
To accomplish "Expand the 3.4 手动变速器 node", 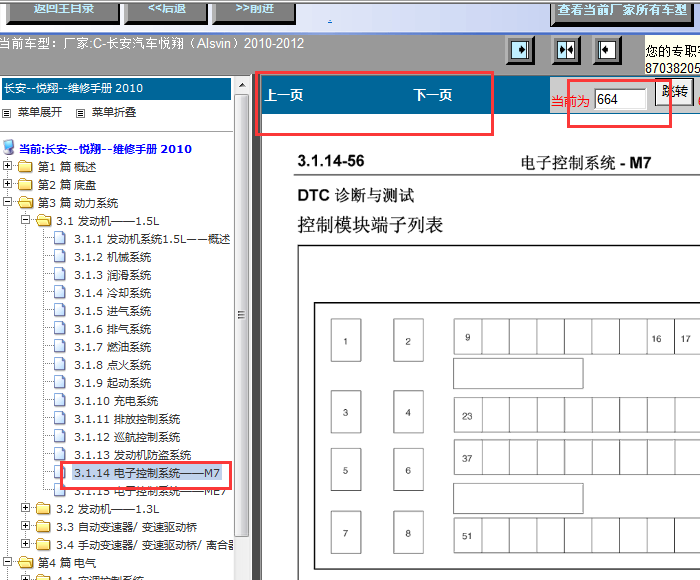I will 25,543.
